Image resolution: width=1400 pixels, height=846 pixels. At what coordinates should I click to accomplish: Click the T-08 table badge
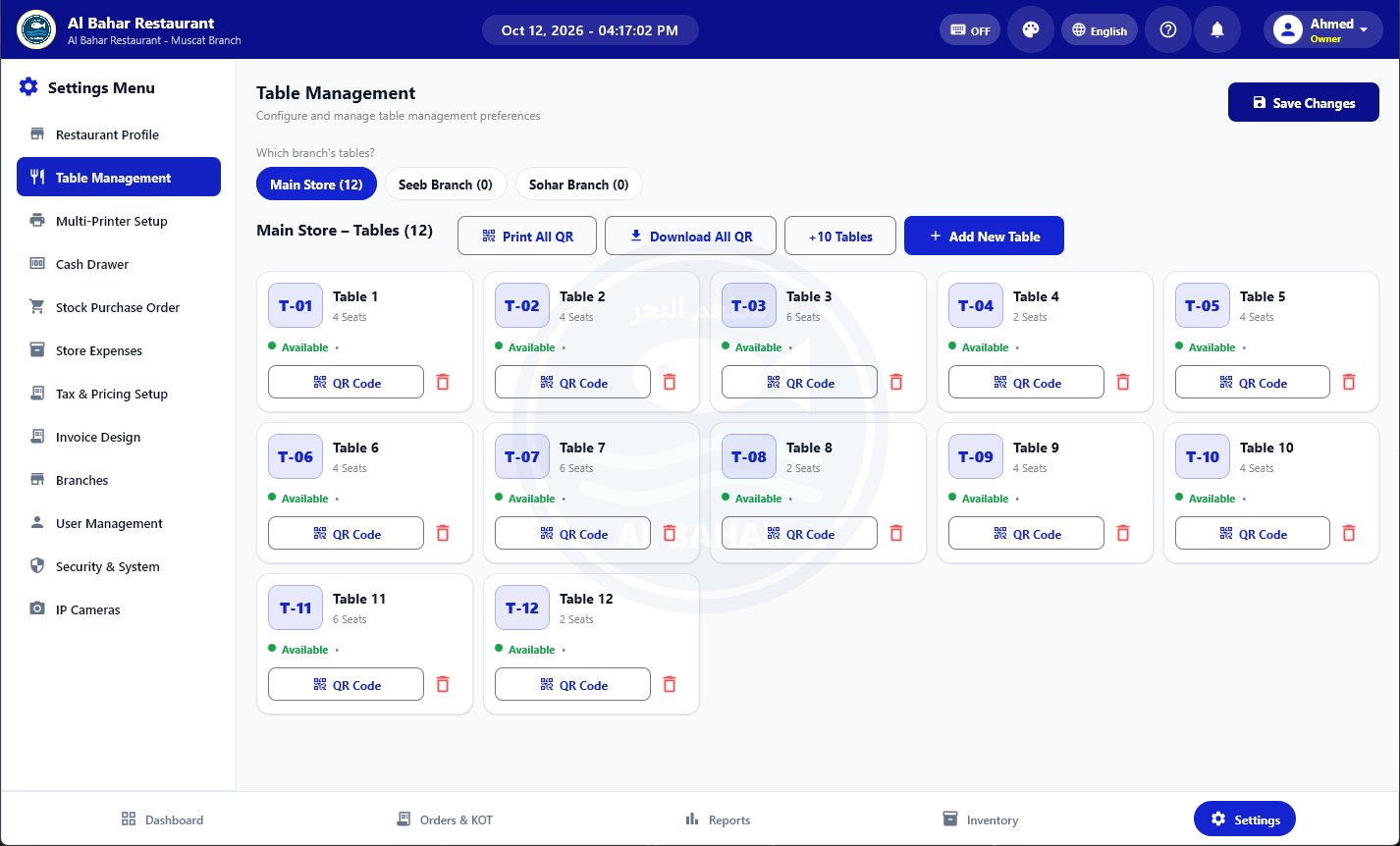[x=748, y=456]
